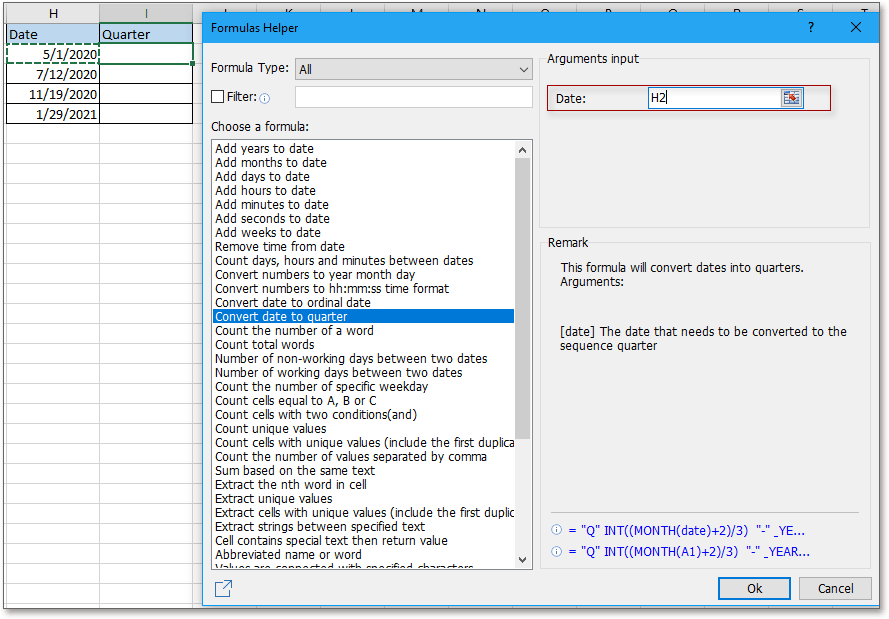
Task: Click the info icon beside the MONTH(A1) formula
Action: point(556,551)
